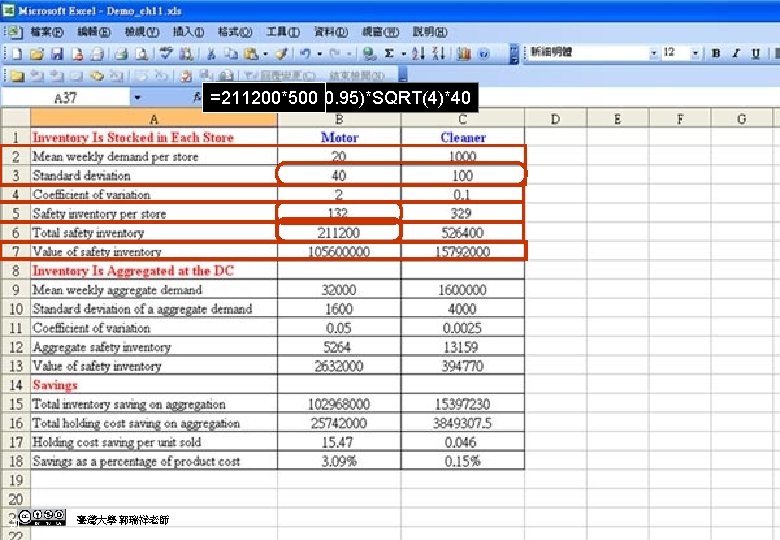Select row 19 header

15,480
